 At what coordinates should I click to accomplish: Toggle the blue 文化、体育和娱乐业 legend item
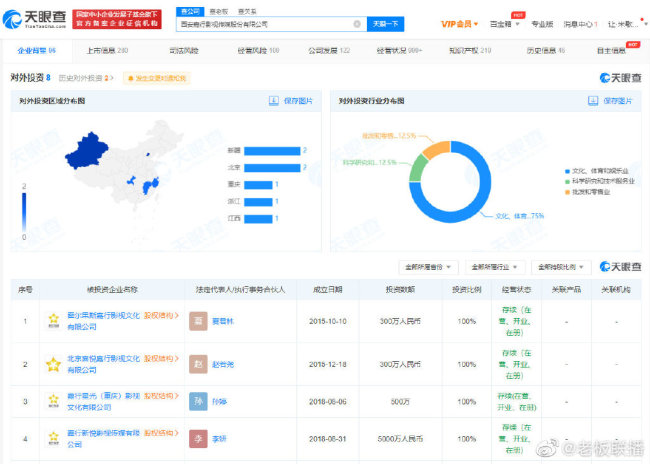[x=596, y=171]
